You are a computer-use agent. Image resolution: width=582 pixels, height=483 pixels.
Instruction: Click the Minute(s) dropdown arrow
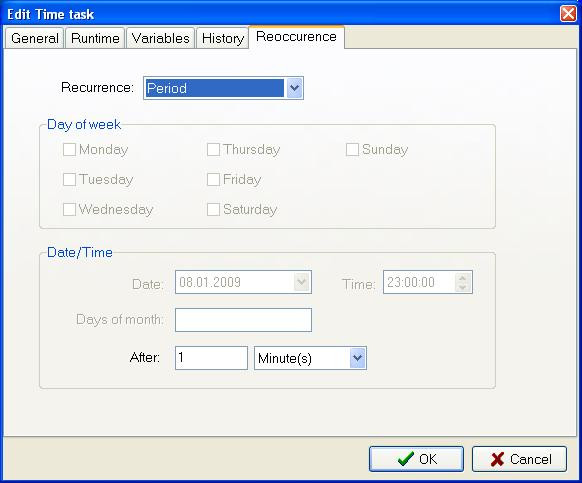tap(357, 358)
